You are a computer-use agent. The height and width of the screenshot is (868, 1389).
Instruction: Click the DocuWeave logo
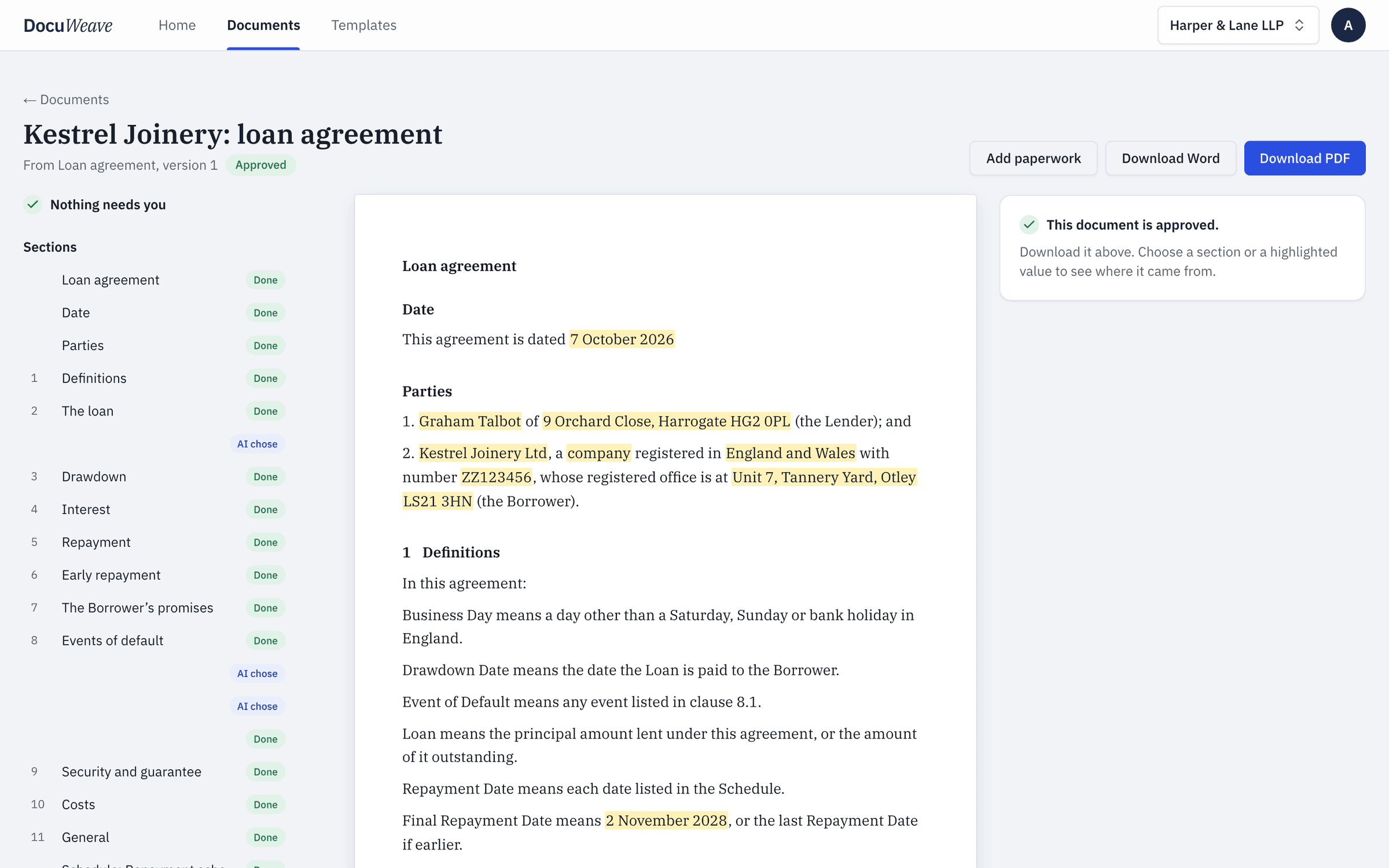(x=68, y=25)
